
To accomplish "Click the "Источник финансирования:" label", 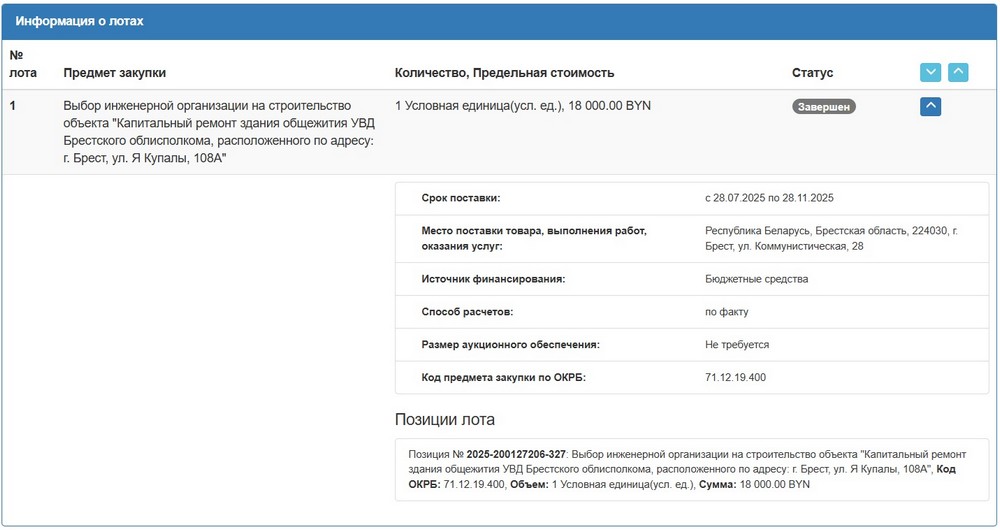I will tap(493, 279).
